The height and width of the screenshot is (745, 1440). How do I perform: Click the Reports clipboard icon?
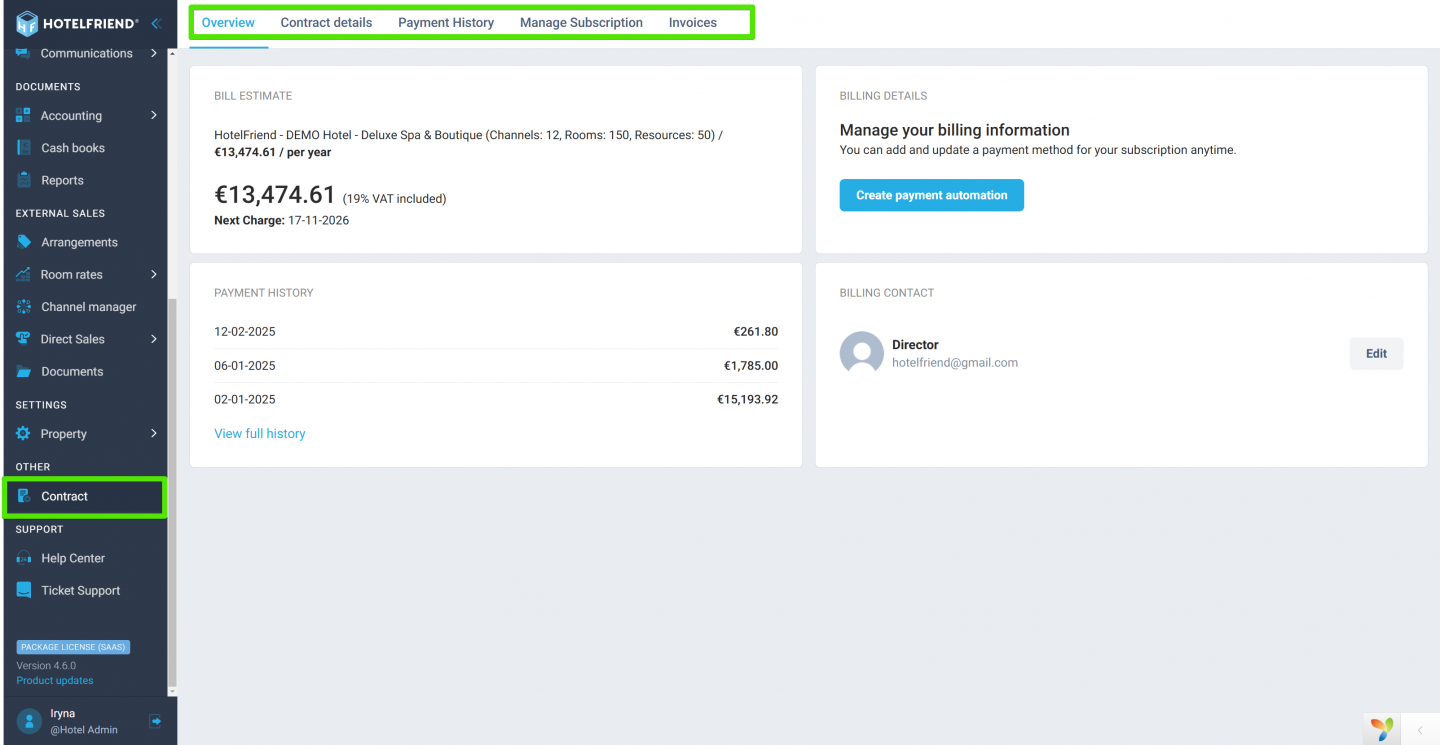(23, 180)
